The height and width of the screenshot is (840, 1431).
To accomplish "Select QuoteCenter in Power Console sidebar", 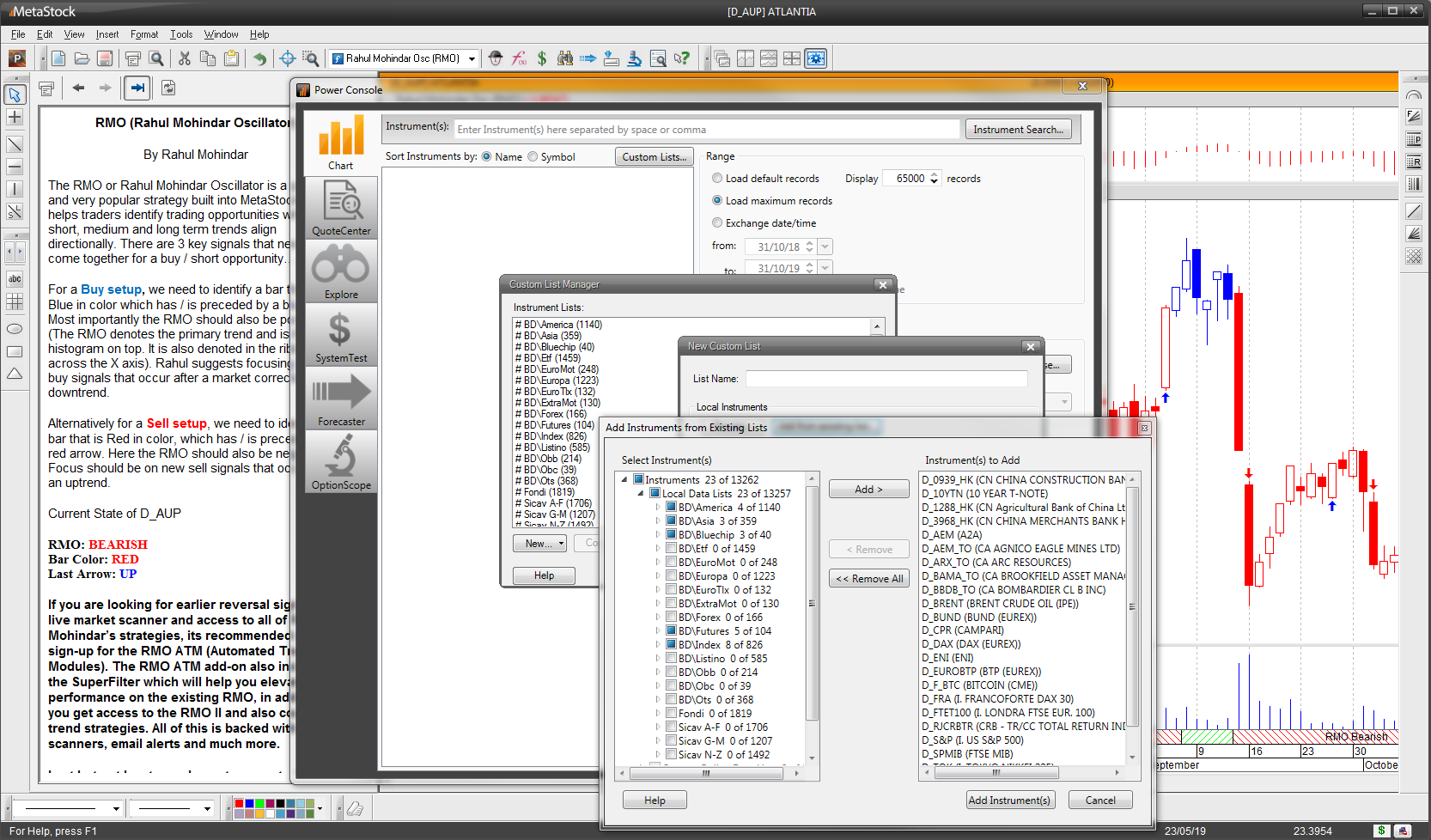I will coord(341,208).
